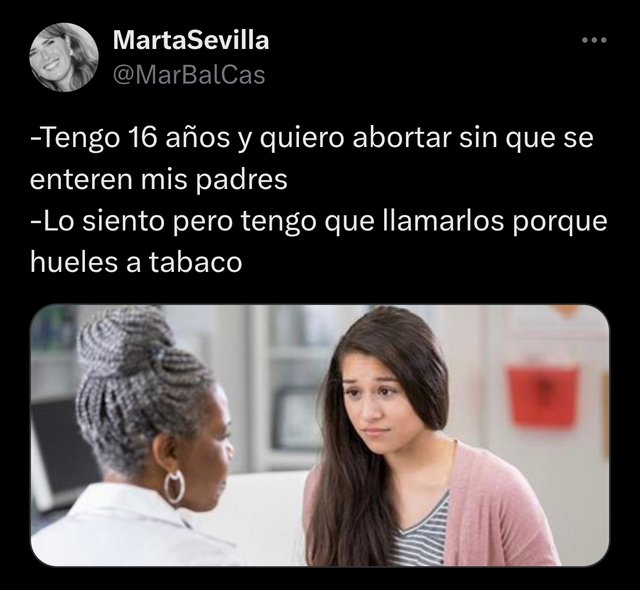Click the line starting "-Lo siento pero tengo"

click(319, 221)
